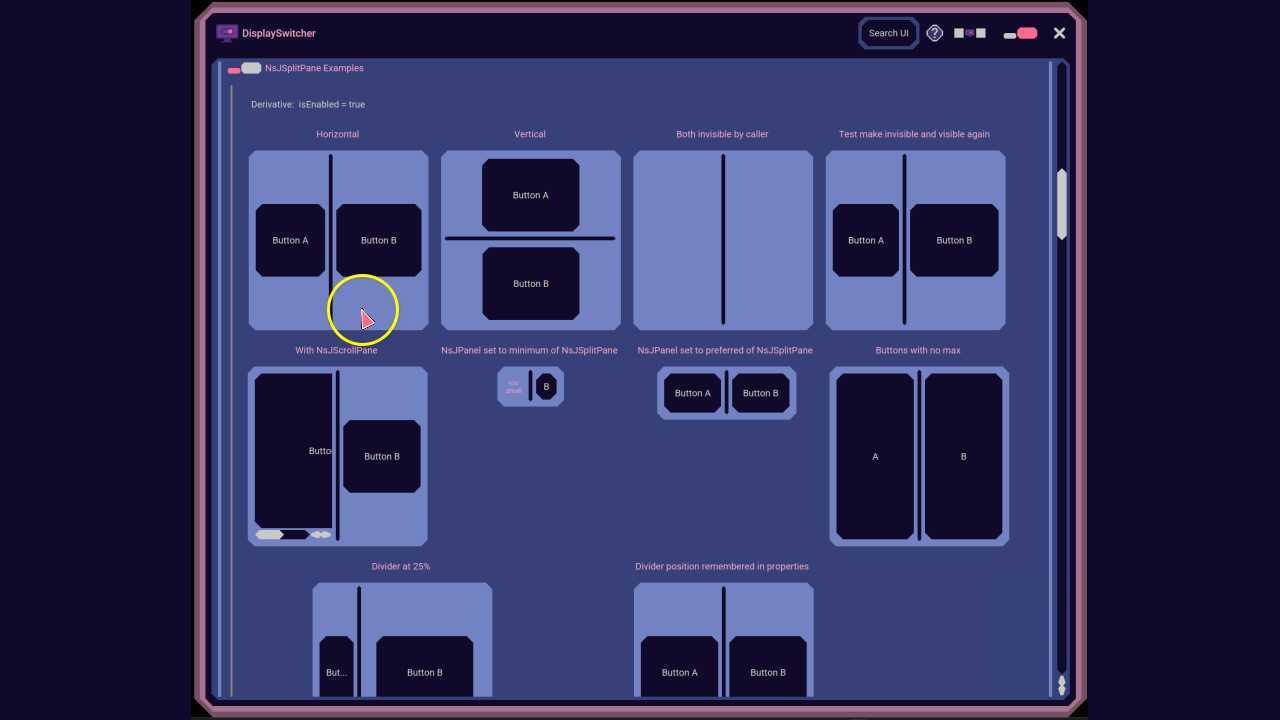Click the truncated But... button at 25% divider
The height and width of the screenshot is (720, 1280).
(337, 667)
